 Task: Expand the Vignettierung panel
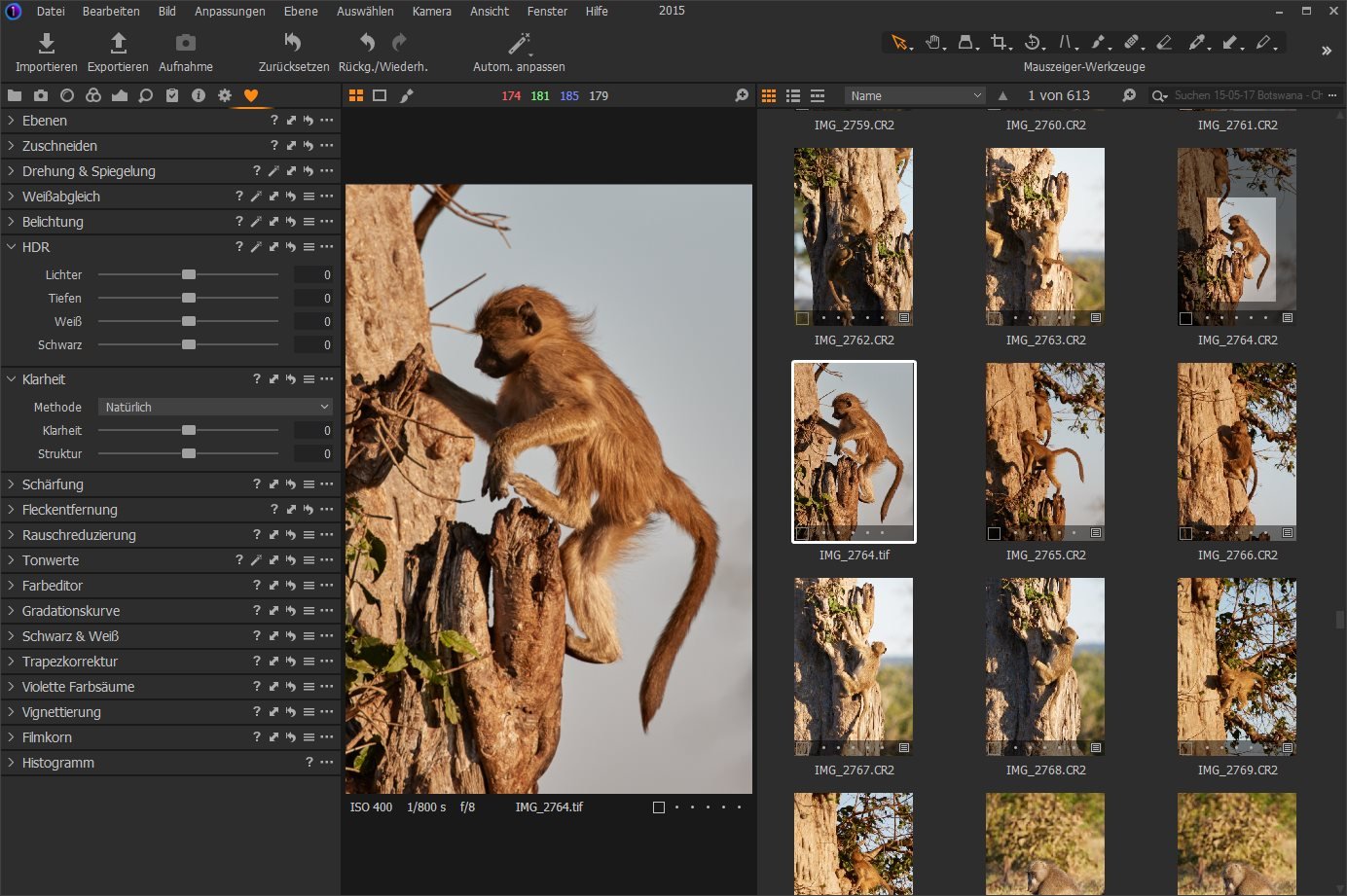(12, 712)
